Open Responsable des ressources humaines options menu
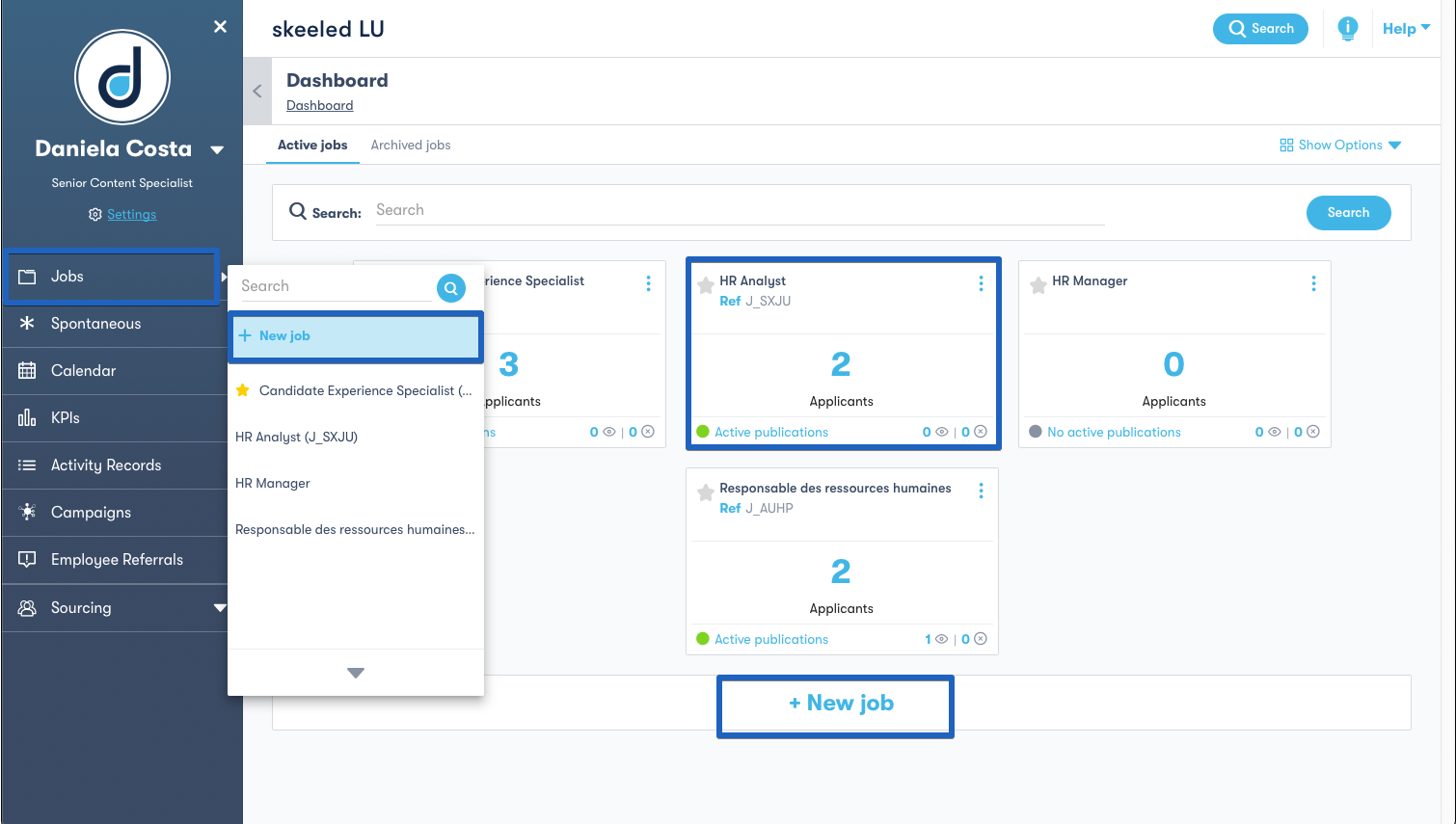Screen dimensions: 1456x824 [x=981, y=491]
